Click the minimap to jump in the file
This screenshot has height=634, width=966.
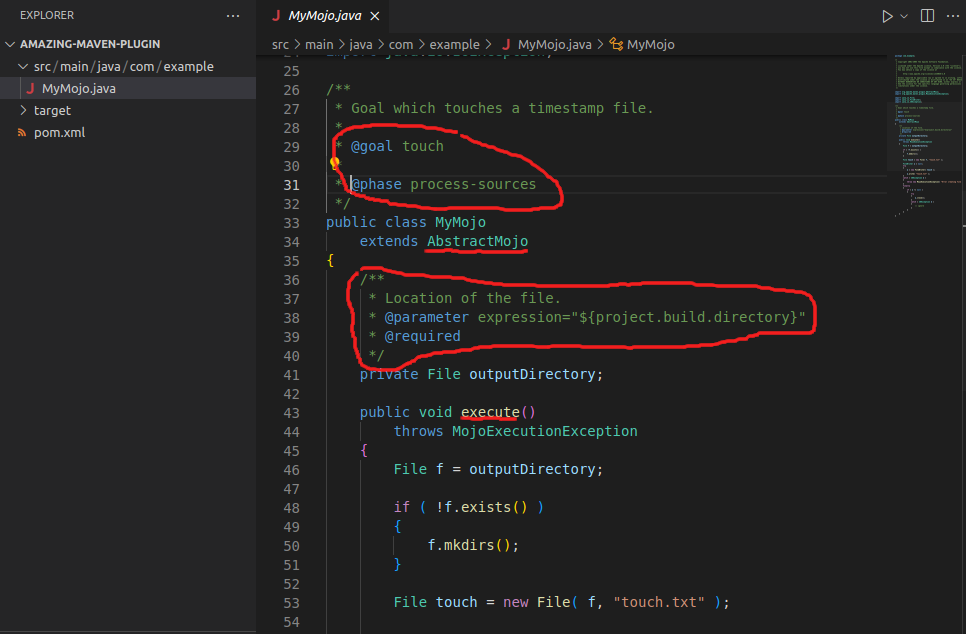(x=925, y=130)
